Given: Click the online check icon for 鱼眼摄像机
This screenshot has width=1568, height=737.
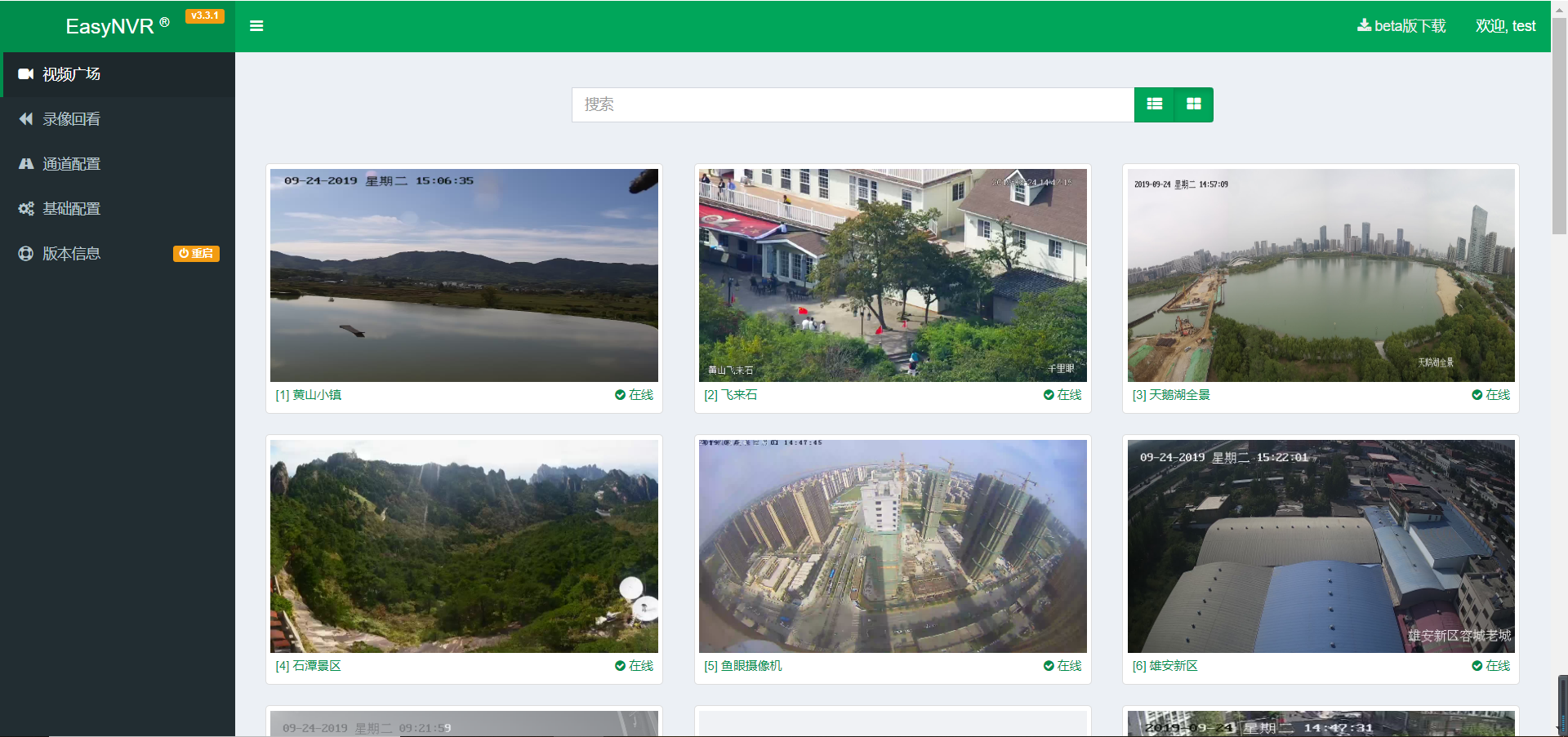Looking at the screenshot, I should pos(1049,666).
